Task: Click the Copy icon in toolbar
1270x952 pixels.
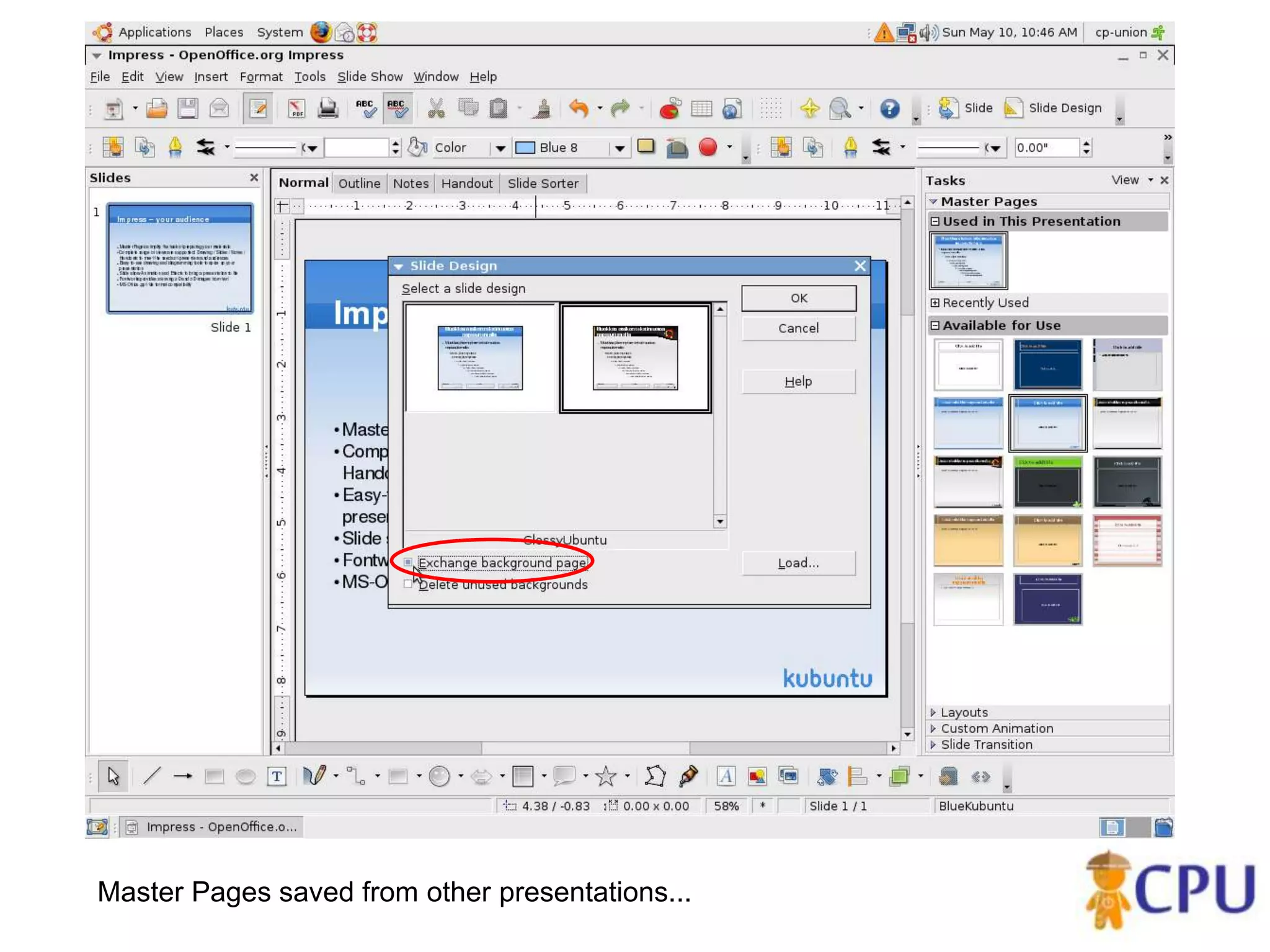Action: click(x=468, y=108)
